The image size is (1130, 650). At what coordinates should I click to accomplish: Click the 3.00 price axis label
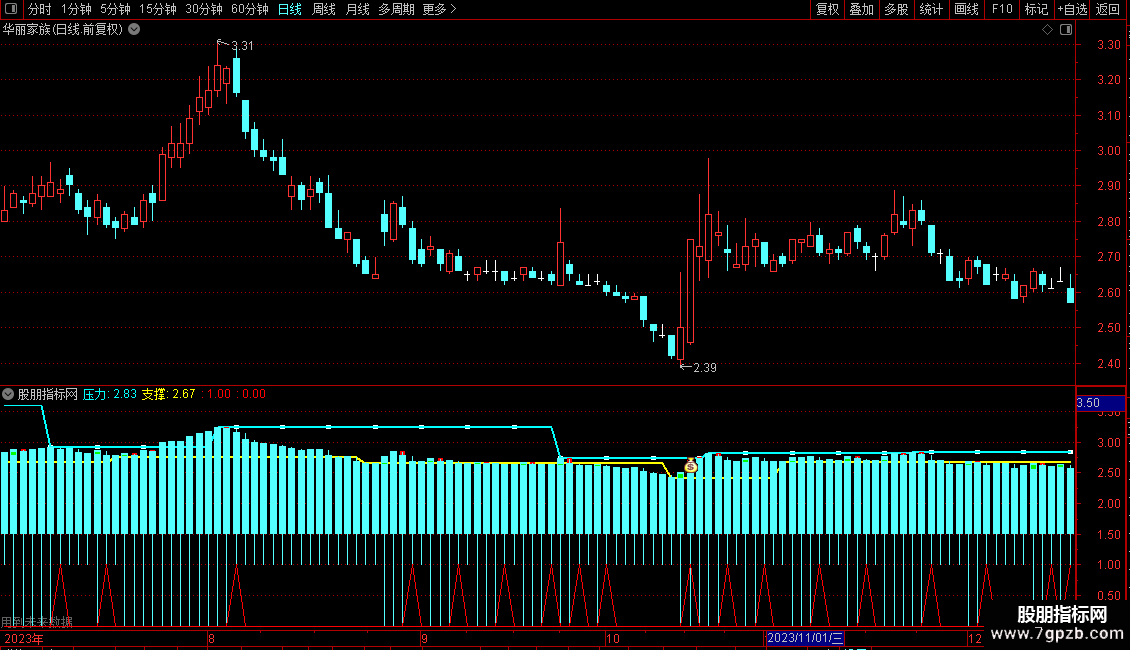tap(1108, 151)
